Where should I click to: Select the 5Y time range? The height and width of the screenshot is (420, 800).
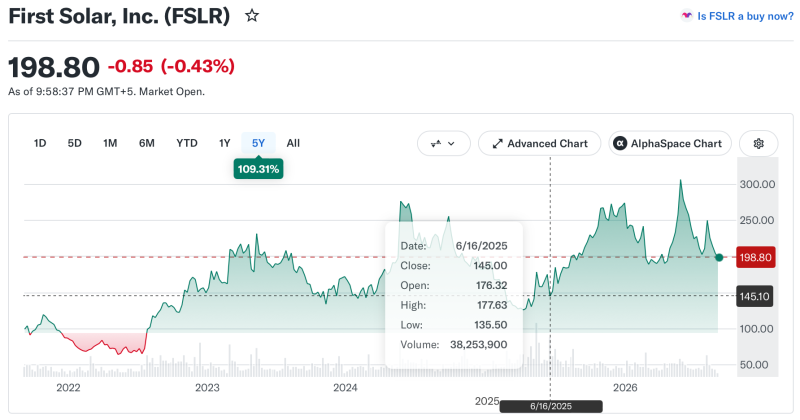[259, 143]
